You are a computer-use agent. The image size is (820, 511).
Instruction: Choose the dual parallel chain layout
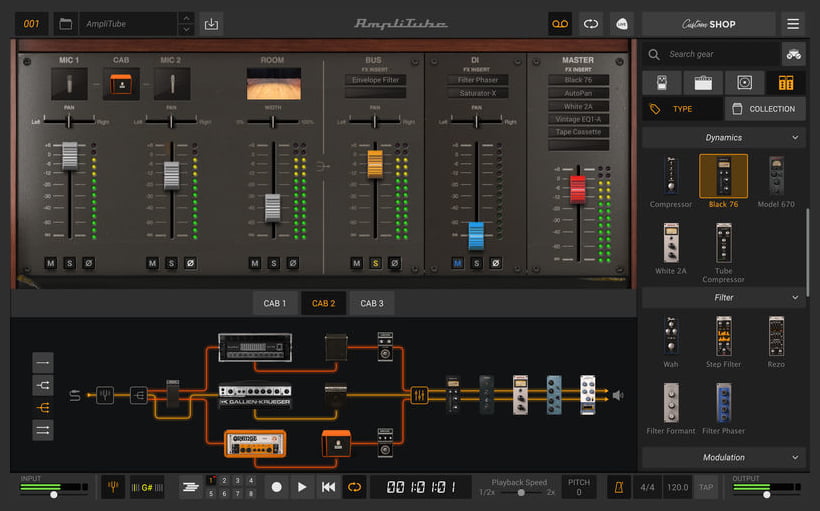43,430
